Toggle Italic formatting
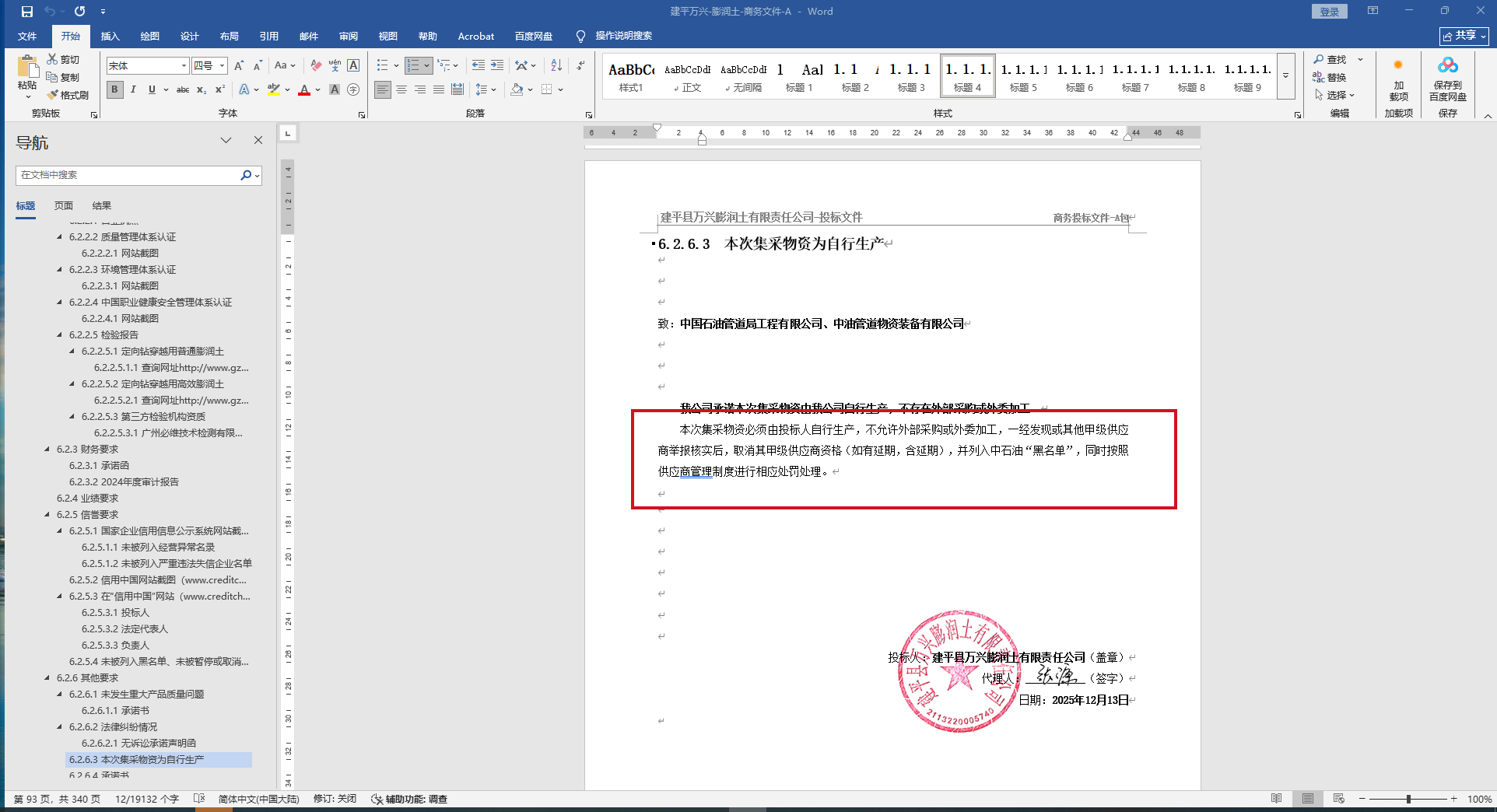Image resolution: width=1497 pixels, height=812 pixels. (x=134, y=89)
